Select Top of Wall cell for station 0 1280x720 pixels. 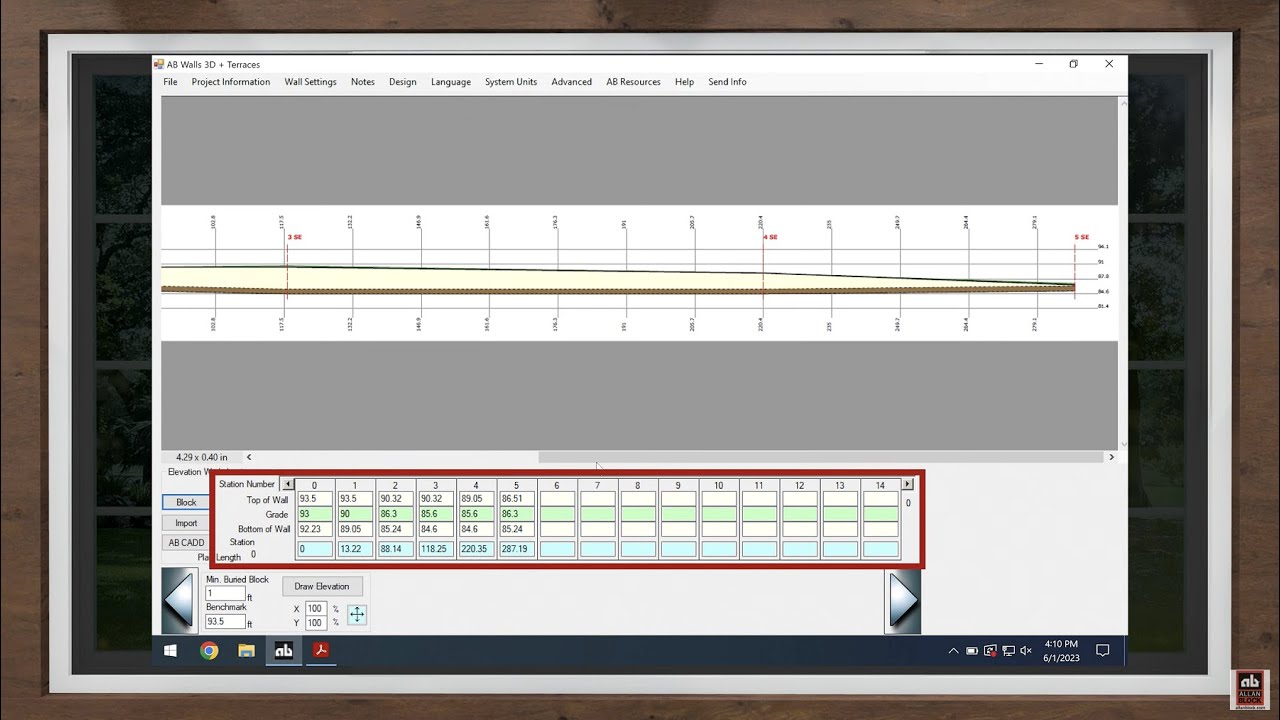click(314, 499)
